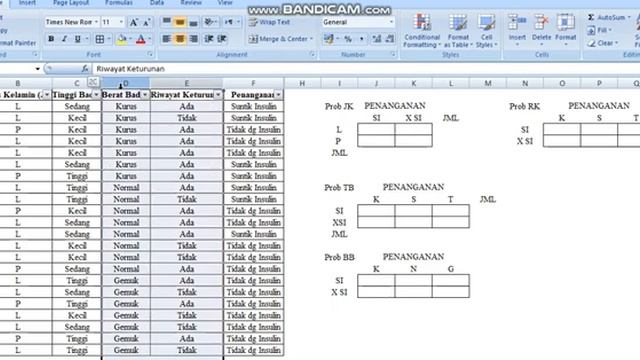Open the Clear menu
The image size is (640, 360).
(x=602, y=43)
